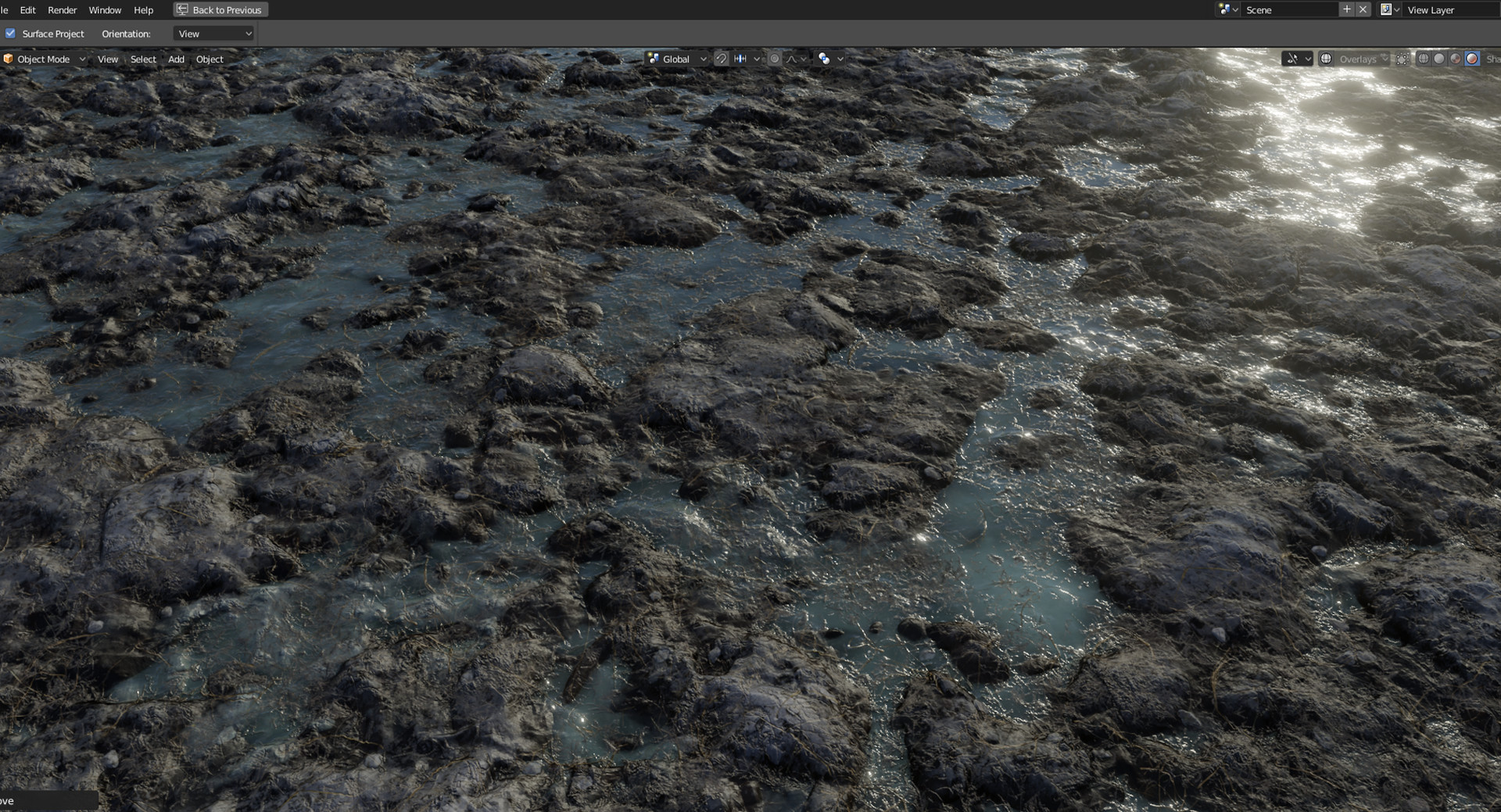Add a new scene with the plus button
Viewport: 1501px width, 812px height.
[x=1346, y=9]
